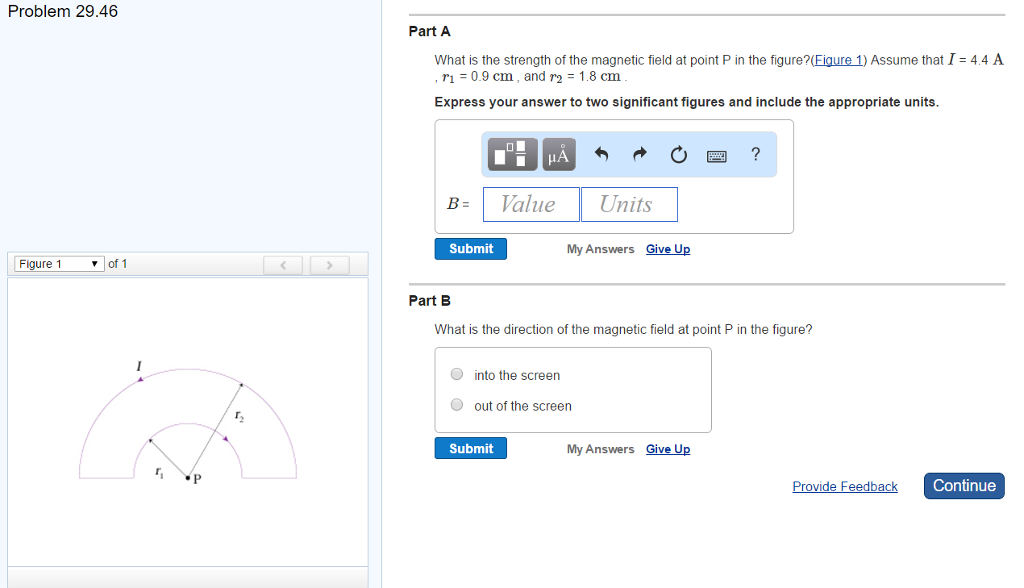Open My Answers for Part A

pyautogui.click(x=600, y=249)
